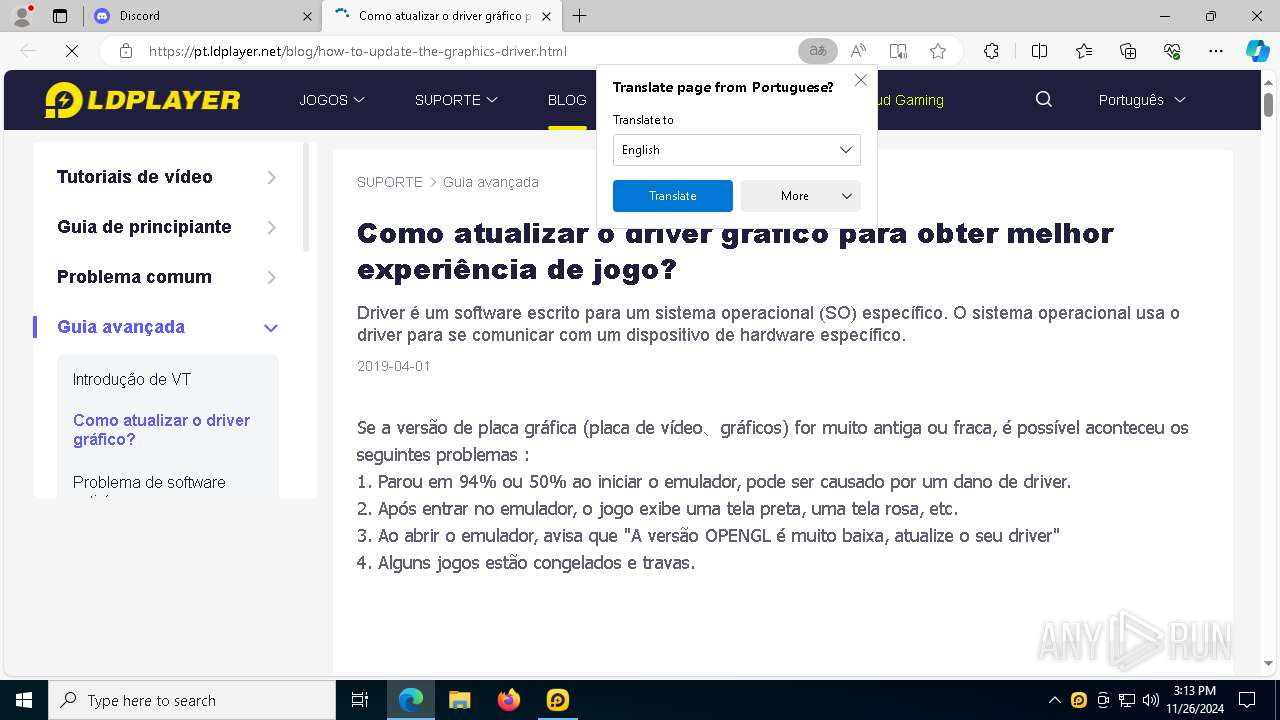
Task: Expand Guia de principiante section
Action: click(167, 227)
